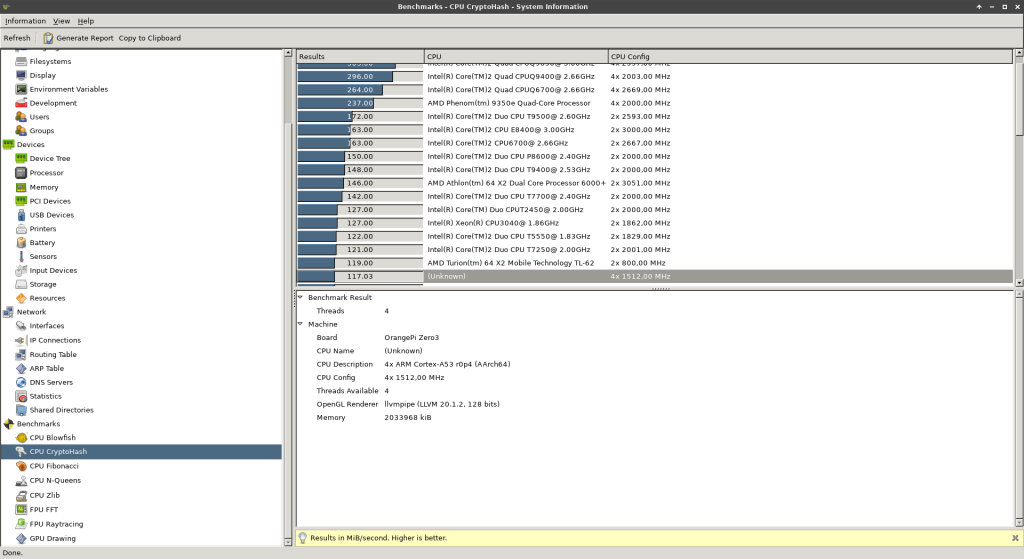The image size is (1024, 559).
Task: Select the CPU Blowfish benchmark icon
Action: coord(22,438)
